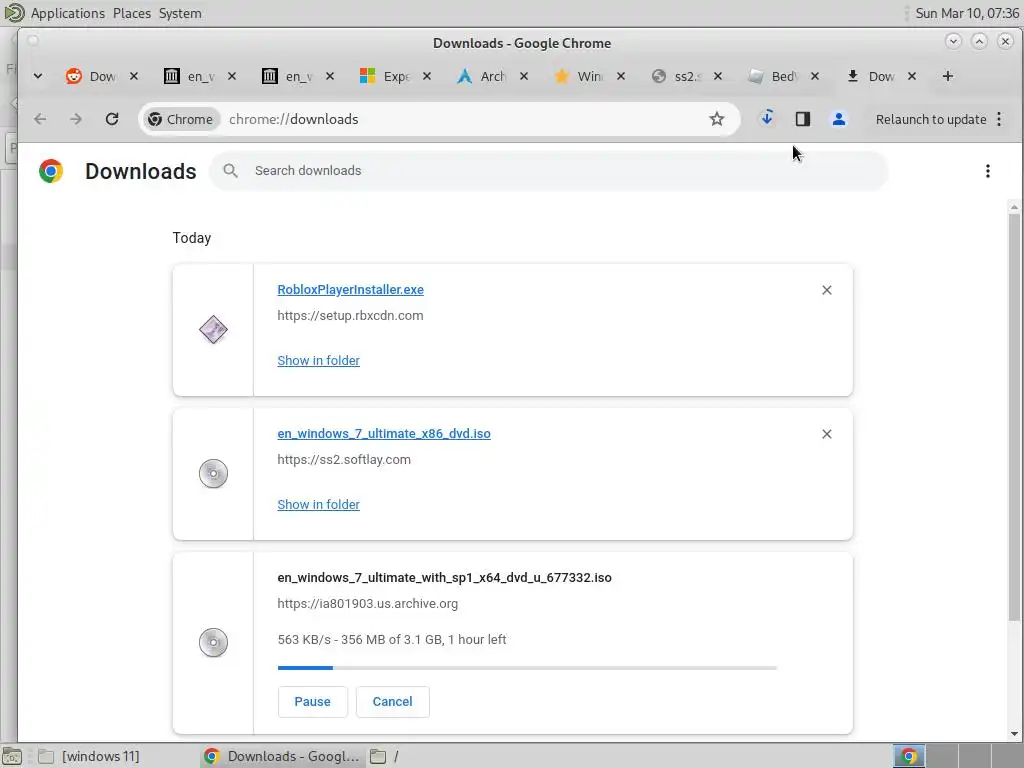Screen dimensions: 1024x768
Task: Reload the downloads page
Action: (112, 119)
